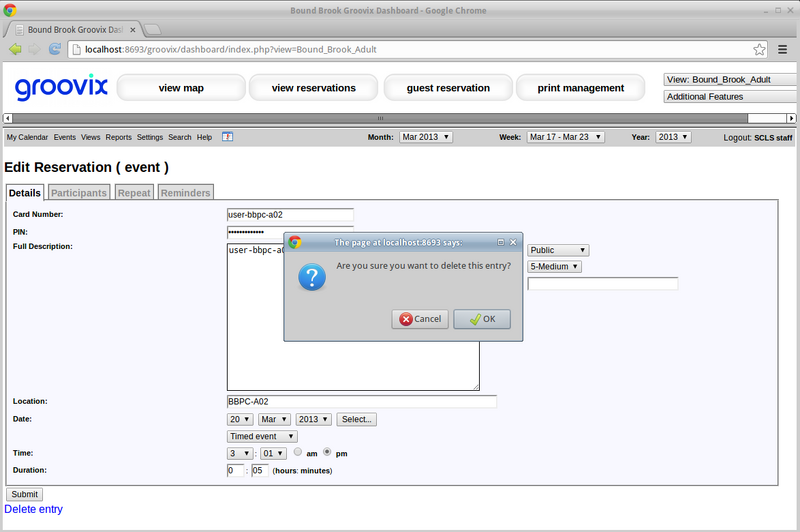Open the Year dropdown 2013
The image size is (800, 532).
(673, 137)
